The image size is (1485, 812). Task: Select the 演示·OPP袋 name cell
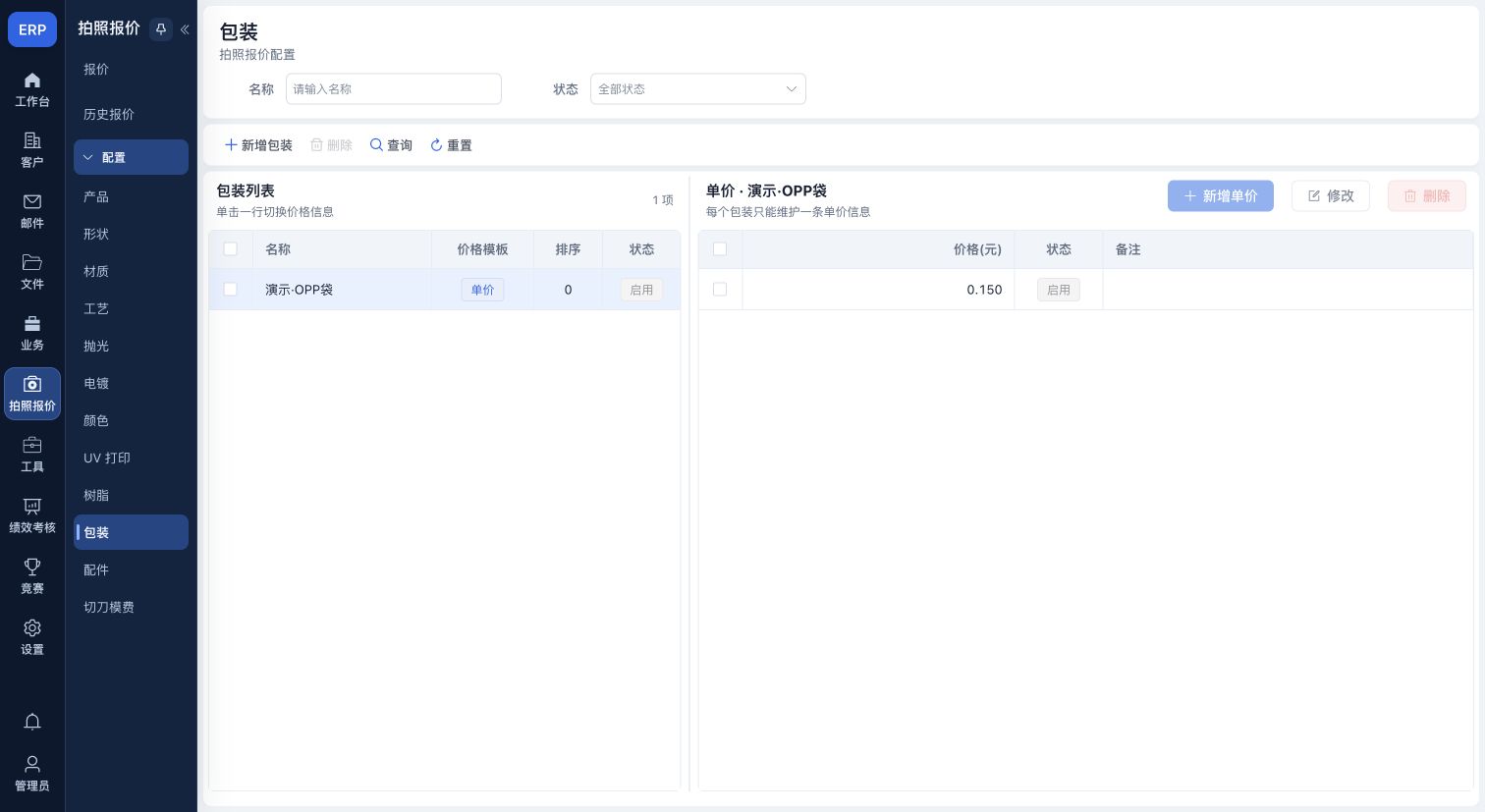pos(342,290)
